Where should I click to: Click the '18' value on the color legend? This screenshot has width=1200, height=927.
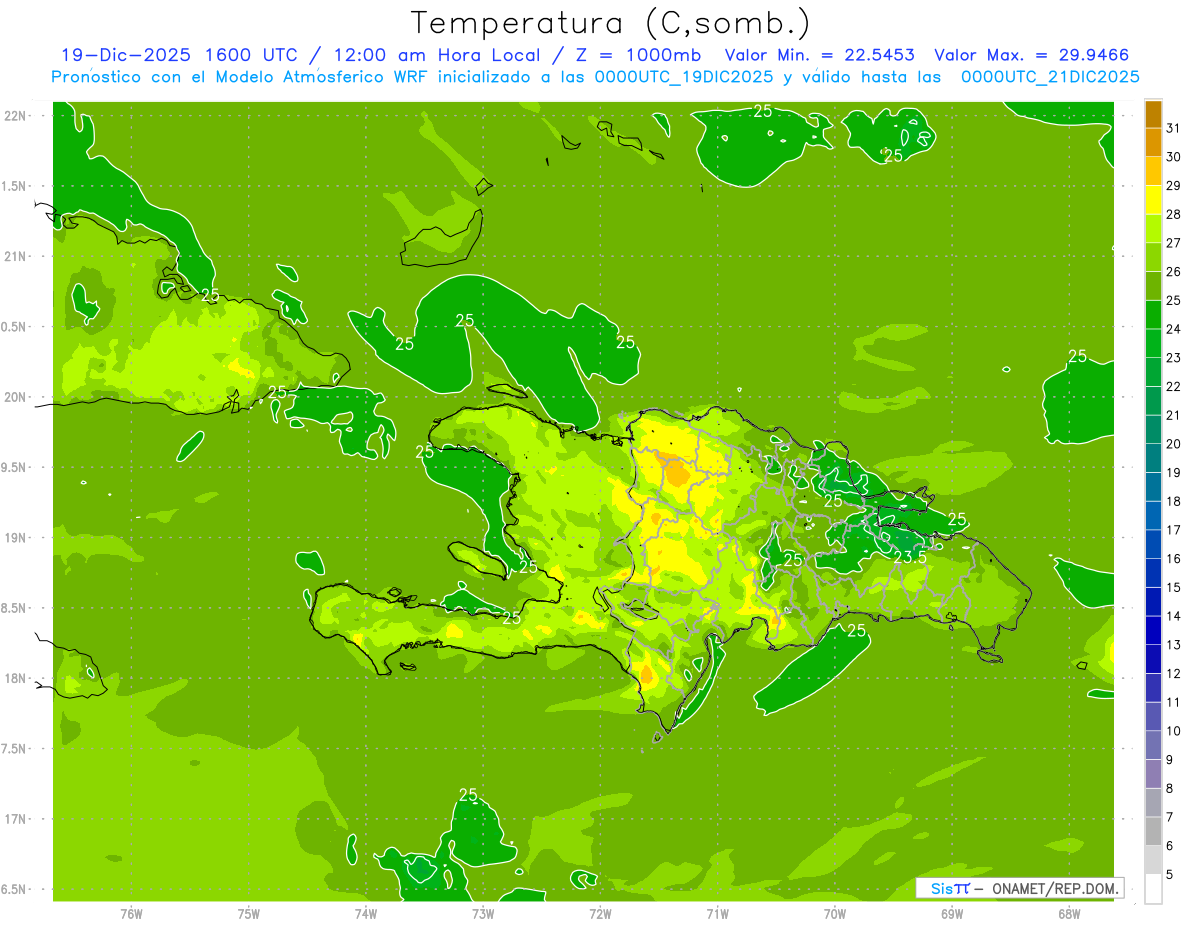pos(1173,501)
